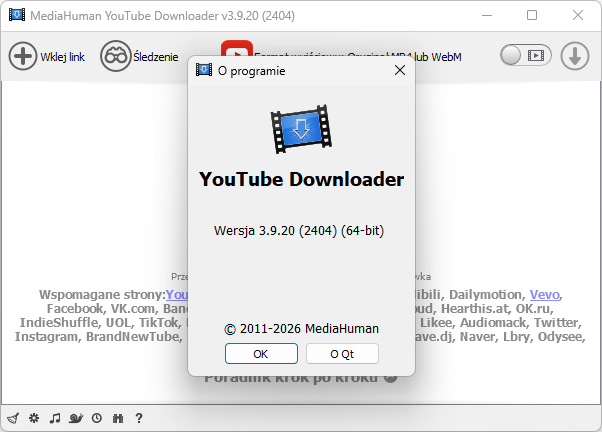The image size is (602, 432).
Task: Click the Śledzenie toolbar label
Action: click(x=156, y=56)
